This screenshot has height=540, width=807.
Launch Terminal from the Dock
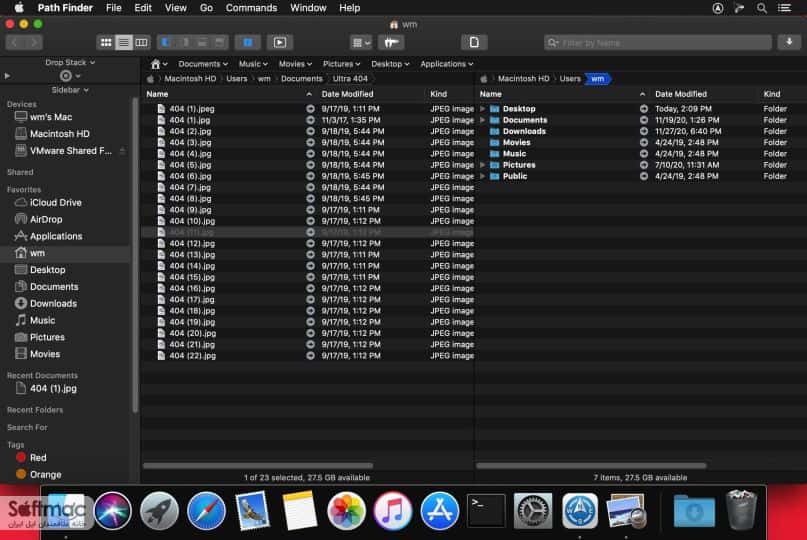[486, 511]
